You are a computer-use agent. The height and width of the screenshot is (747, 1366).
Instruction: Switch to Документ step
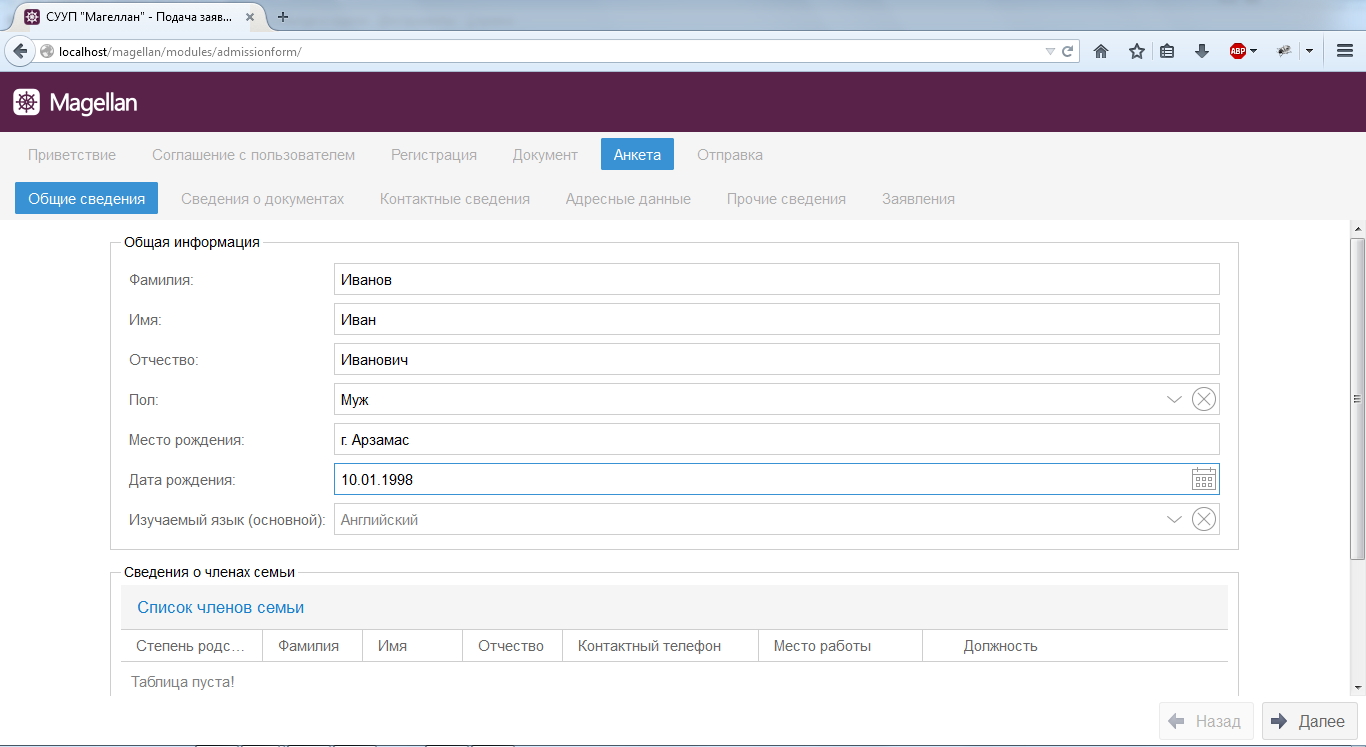coord(545,155)
